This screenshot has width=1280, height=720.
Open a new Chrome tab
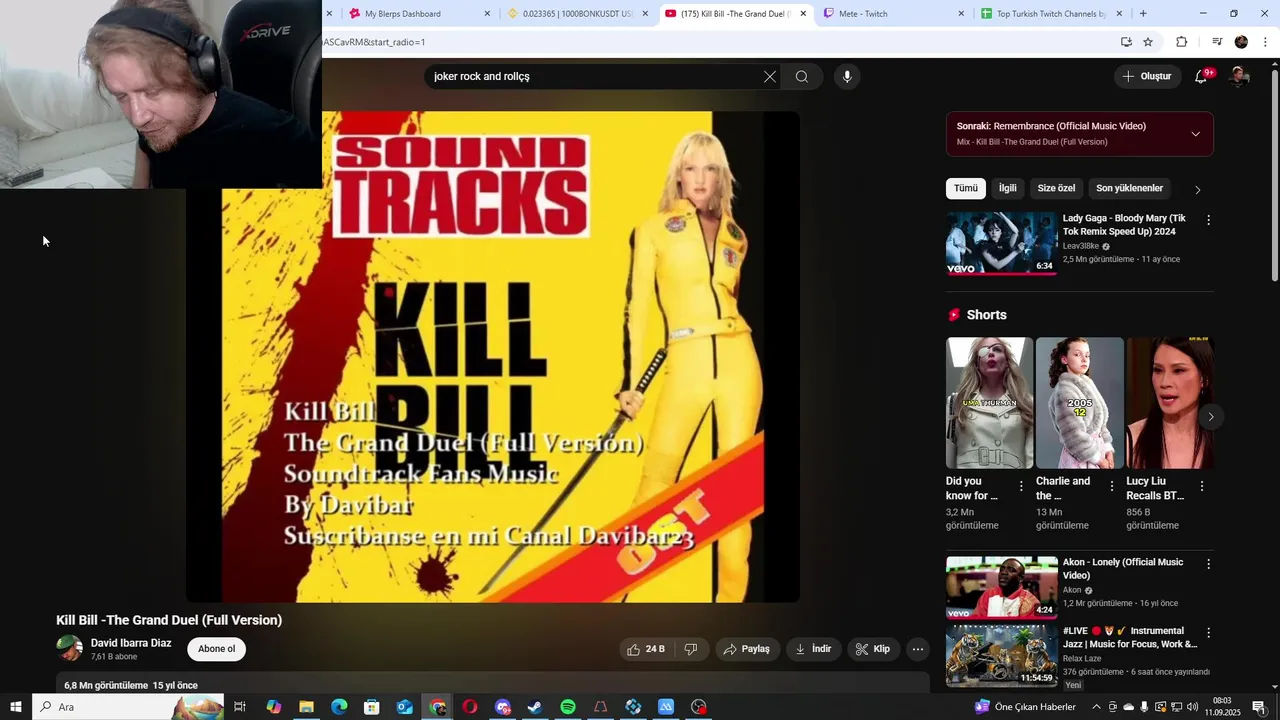[x=1143, y=14]
